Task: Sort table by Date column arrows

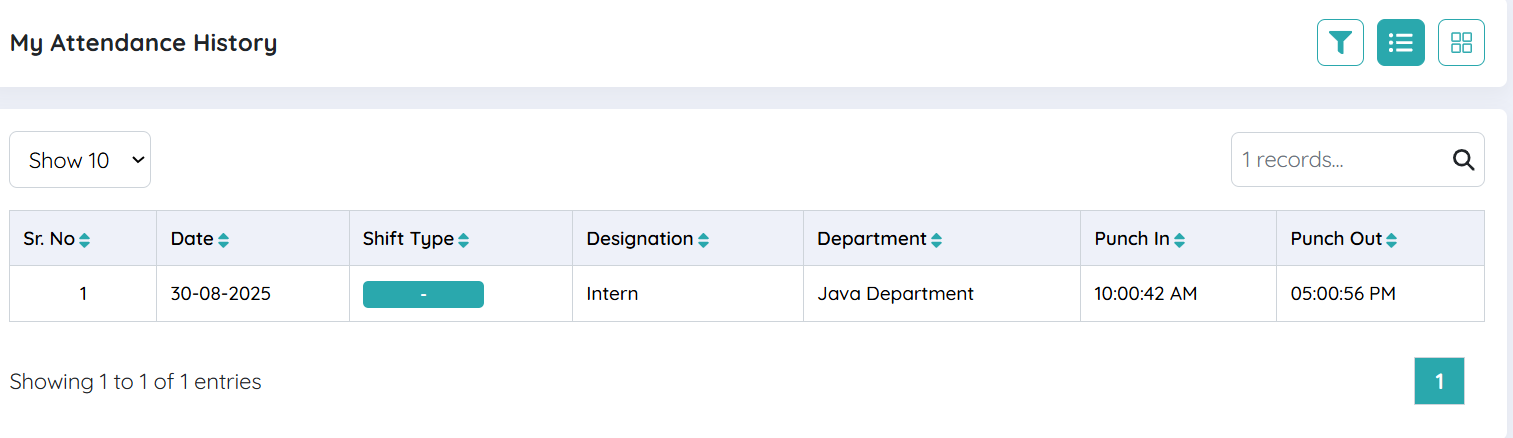Action: pos(223,240)
